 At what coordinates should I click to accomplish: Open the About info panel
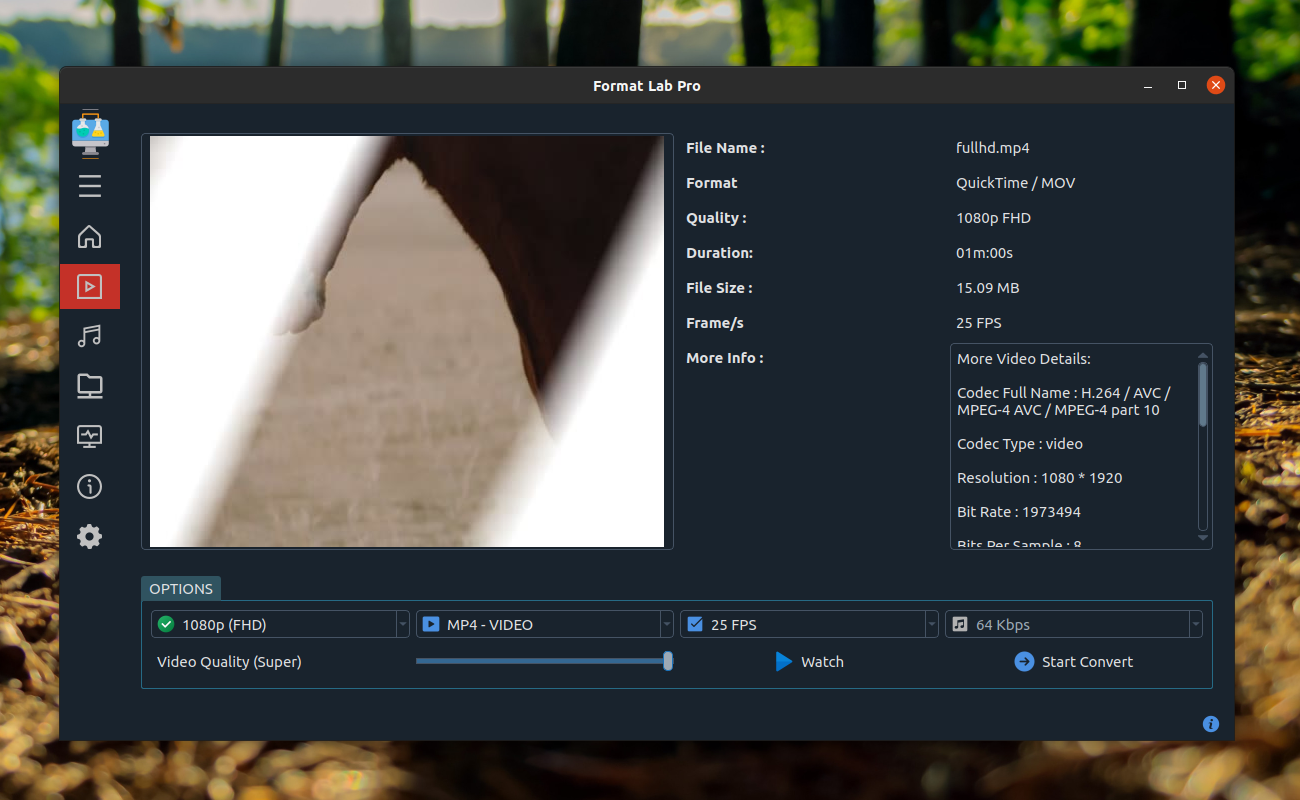(x=89, y=486)
